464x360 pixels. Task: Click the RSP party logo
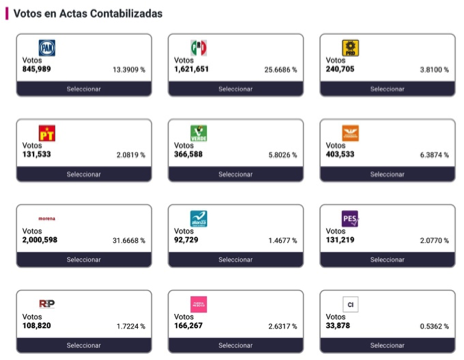click(x=47, y=304)
